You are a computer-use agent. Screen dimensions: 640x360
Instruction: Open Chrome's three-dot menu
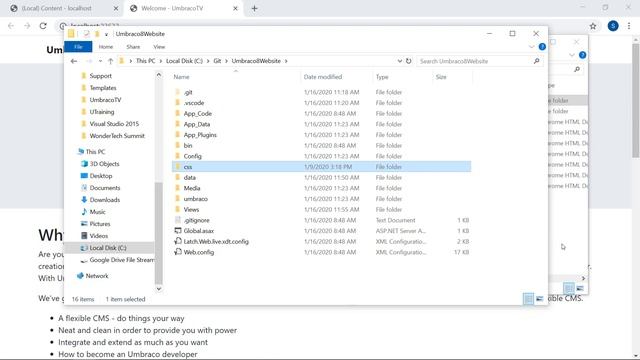pyautogui.click(x=629, y=26)
